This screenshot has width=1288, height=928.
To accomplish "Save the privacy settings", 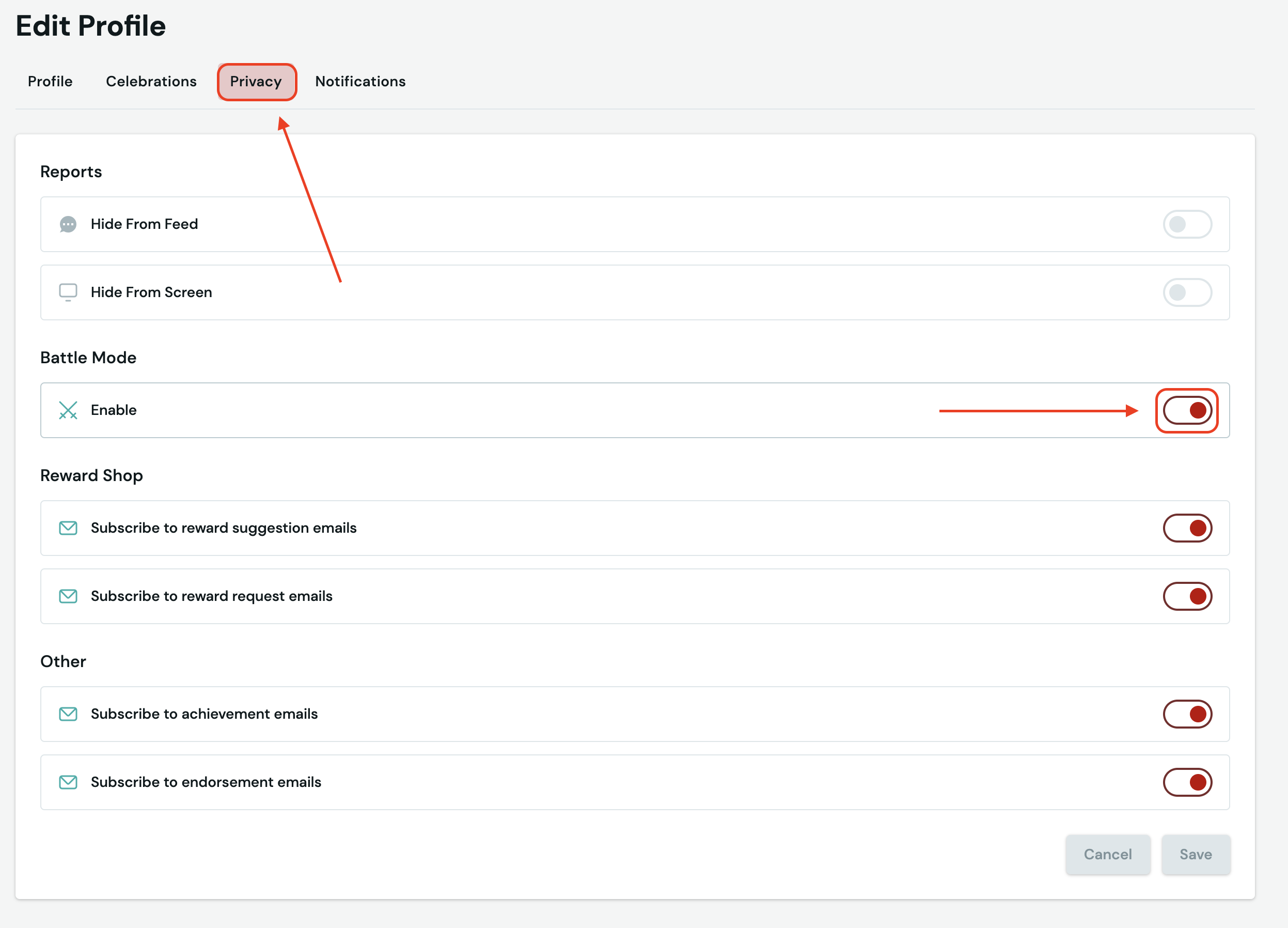I will tap(1196, 854).
